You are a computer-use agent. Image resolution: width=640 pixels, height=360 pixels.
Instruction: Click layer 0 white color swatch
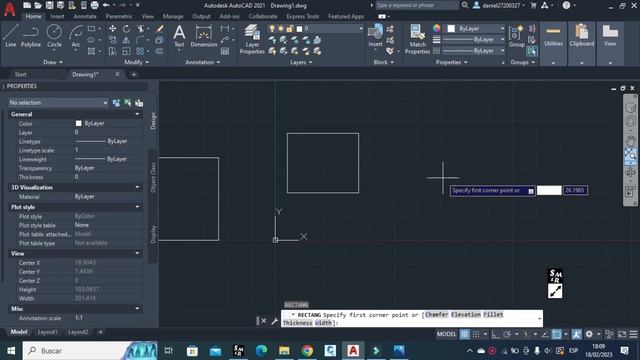tap(299, 29)
